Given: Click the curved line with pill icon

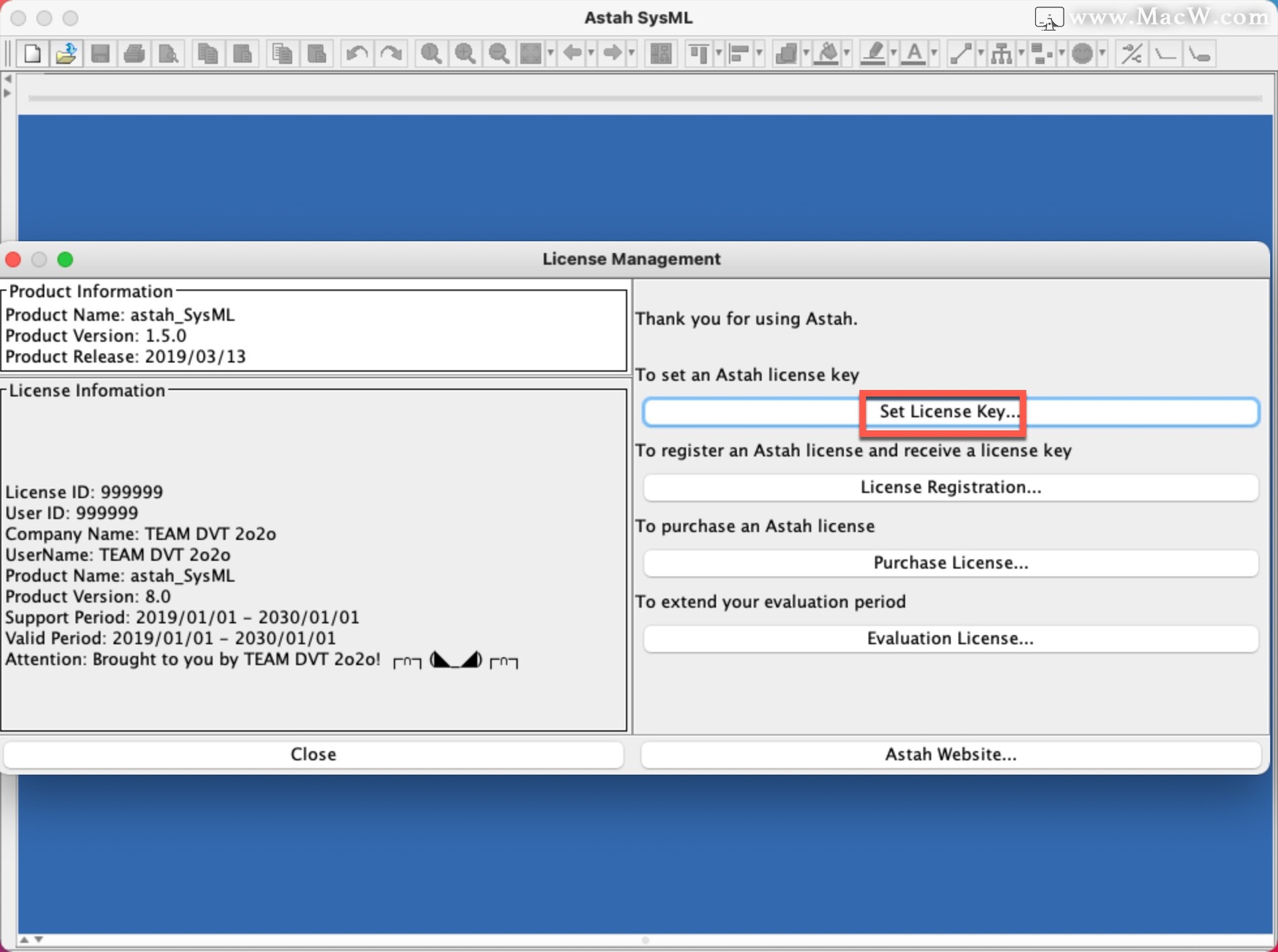Looking at the screenshot, I should (x=1199, y=53).
